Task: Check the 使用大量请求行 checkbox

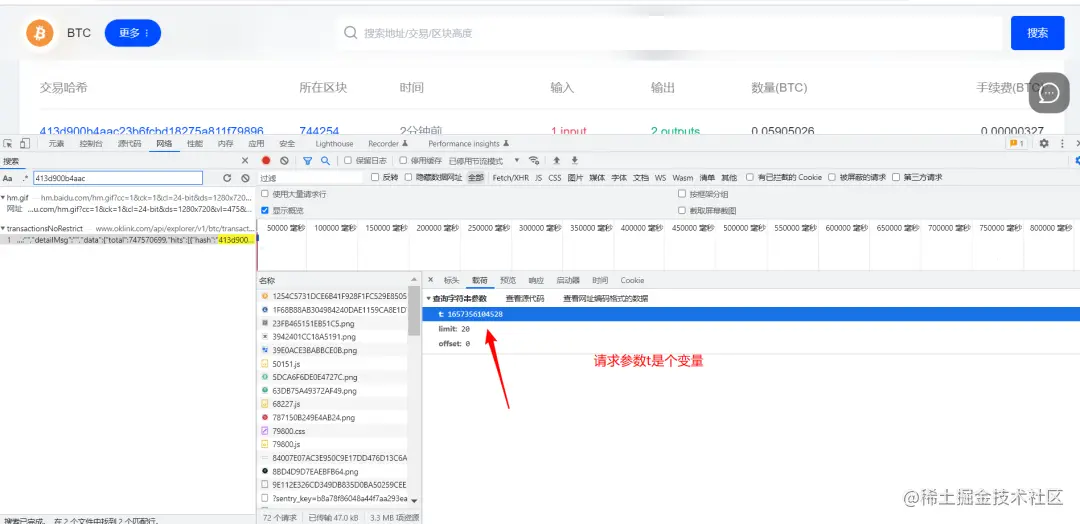Action: click(x=265, y=194)
